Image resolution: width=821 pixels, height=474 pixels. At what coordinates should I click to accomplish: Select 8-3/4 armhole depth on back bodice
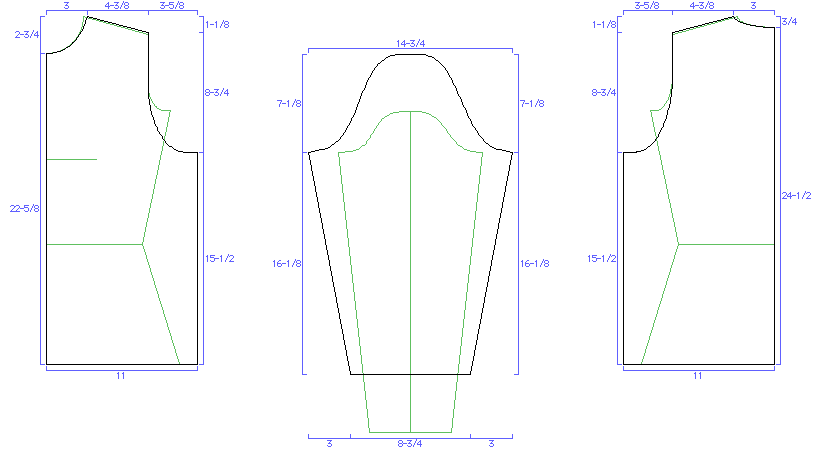[x=604, y=93]
